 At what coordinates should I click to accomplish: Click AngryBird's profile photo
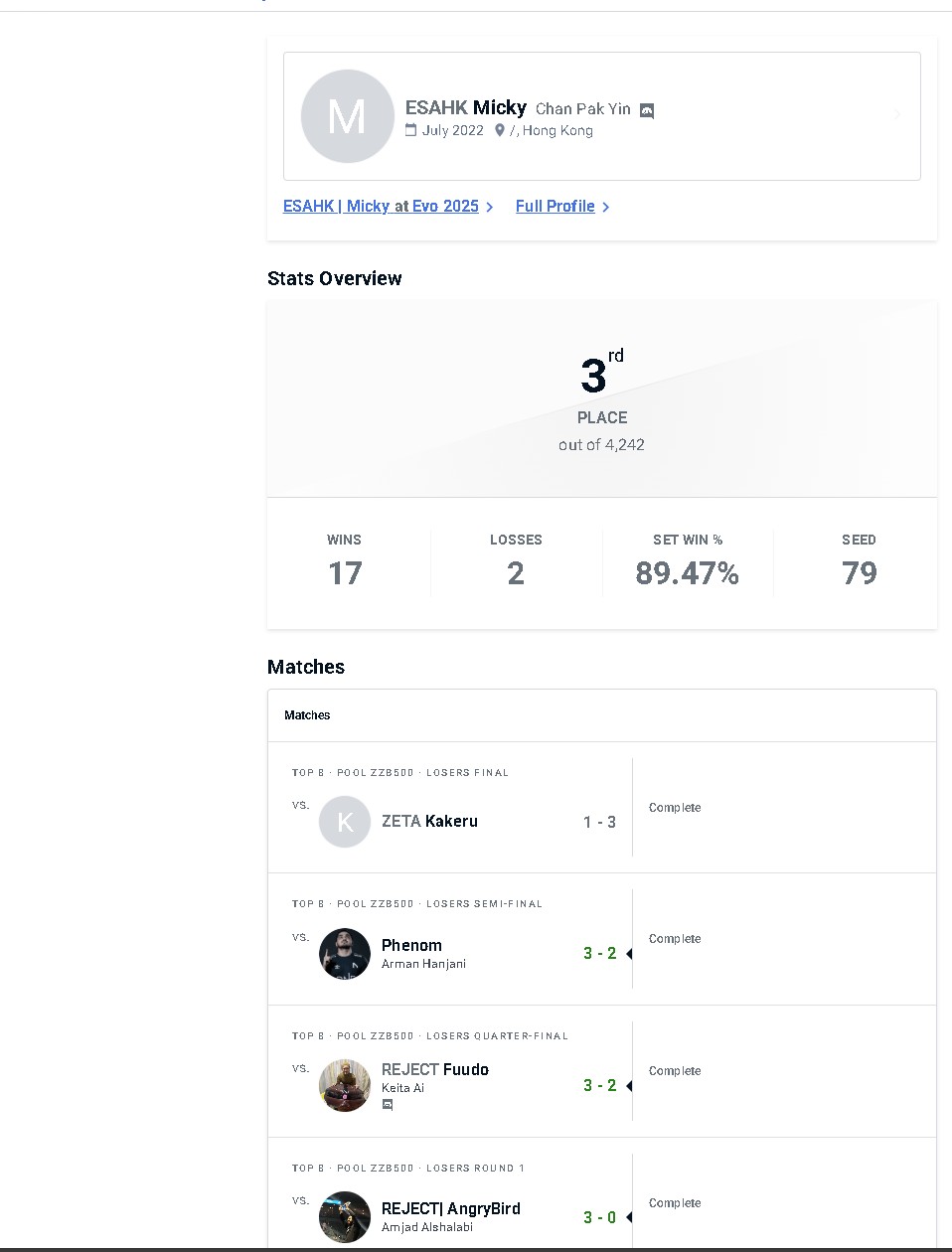(345, 1217)
